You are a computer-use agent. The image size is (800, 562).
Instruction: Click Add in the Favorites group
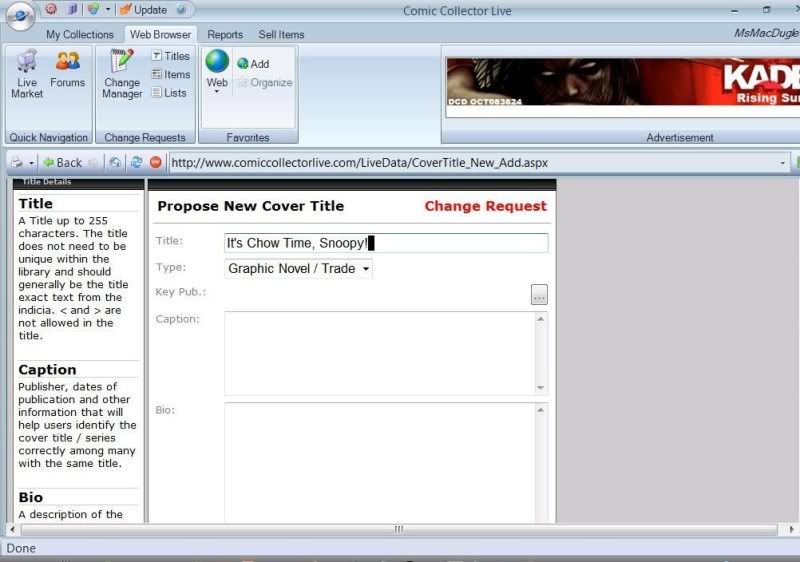(253, 64)
